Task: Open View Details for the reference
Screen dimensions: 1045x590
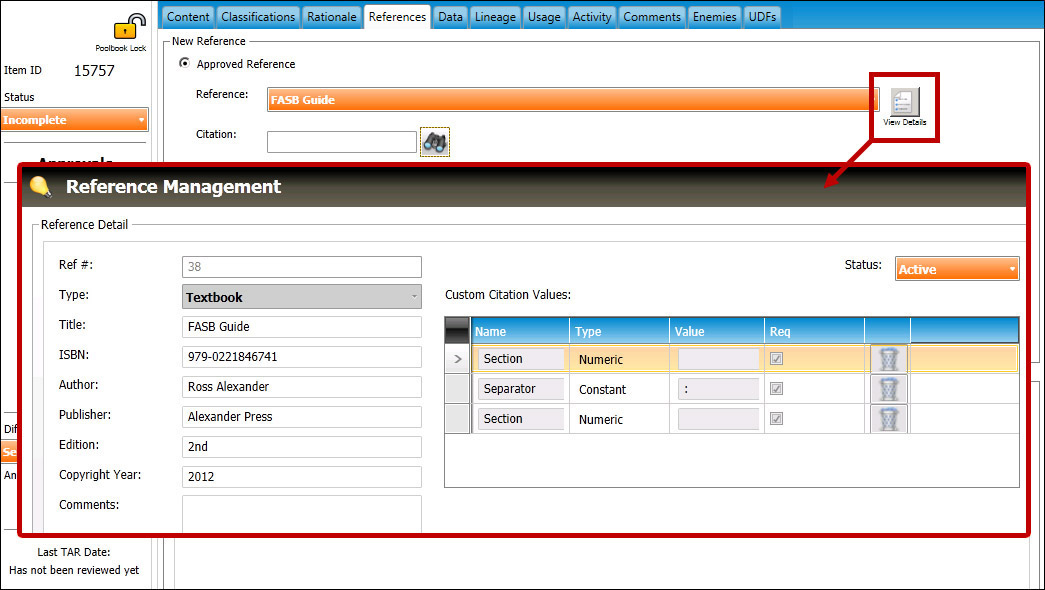Action: (x=904, y=104)
